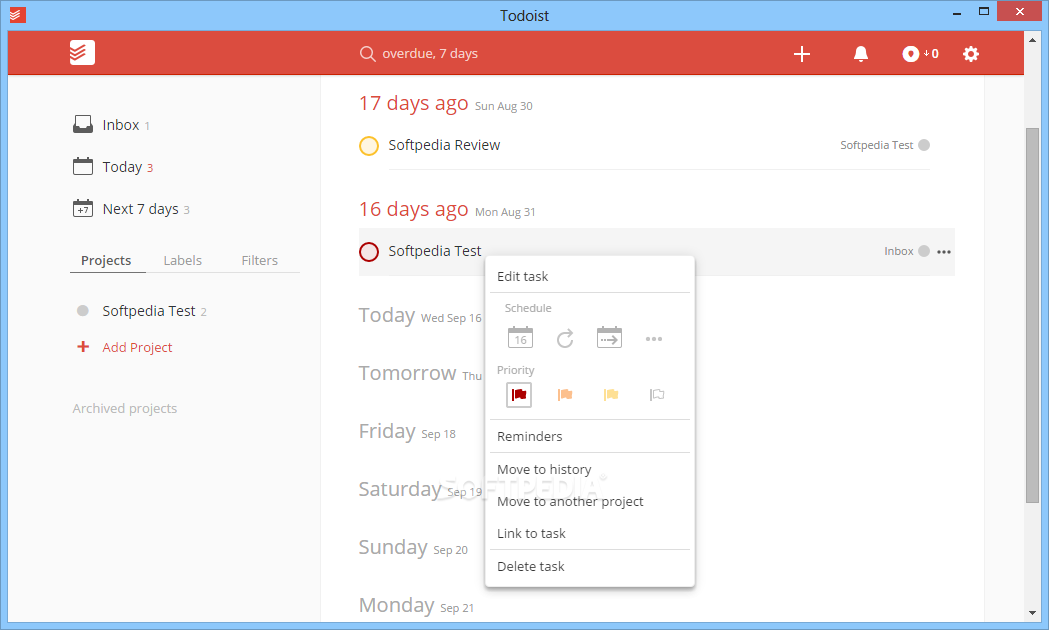Image resolution: width=1049 pixels, height=630 pixels.
Task: Click the 16 days ago heading
Action: coord(413,209)
